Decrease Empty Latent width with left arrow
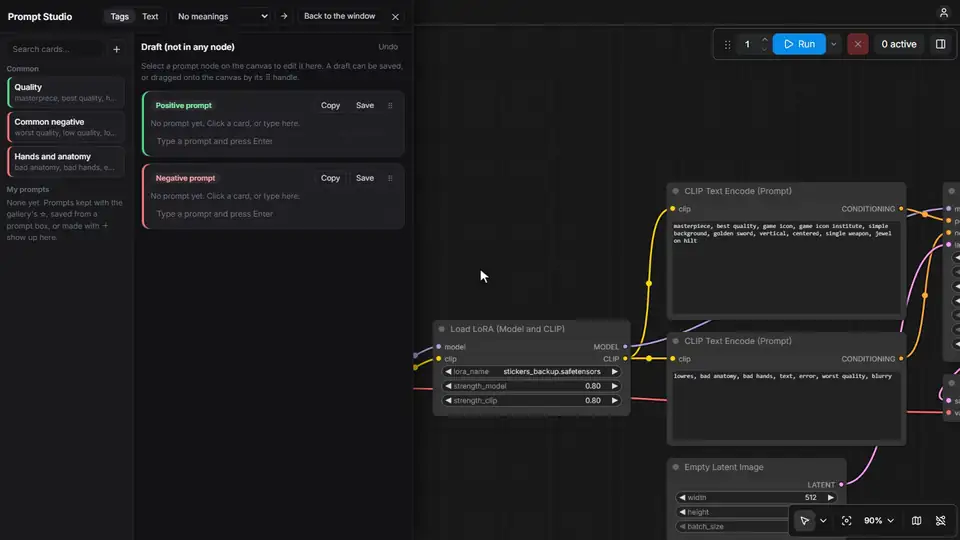 (x=682, y=498)
